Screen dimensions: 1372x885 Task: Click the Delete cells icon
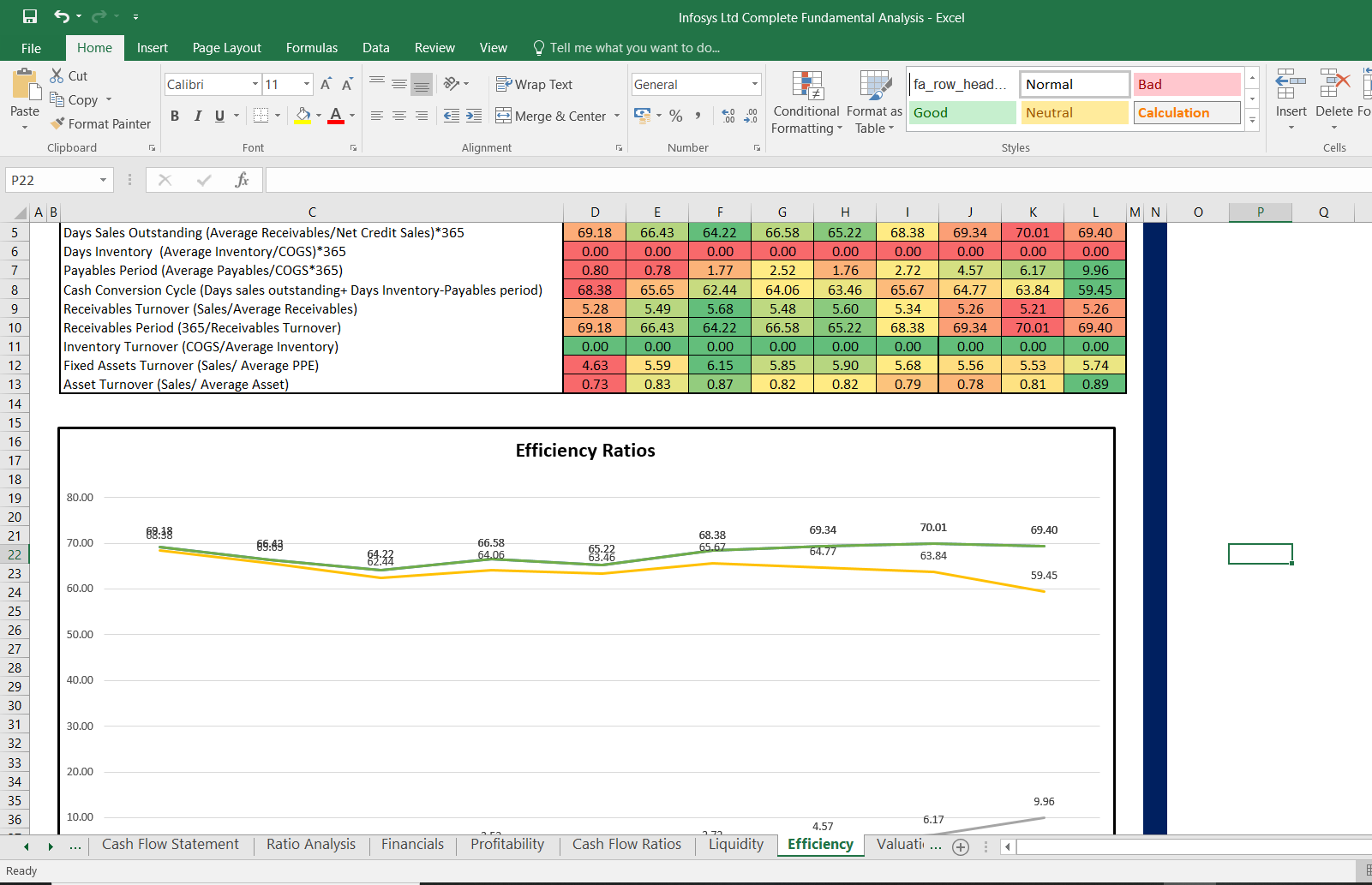(1334, 85)
